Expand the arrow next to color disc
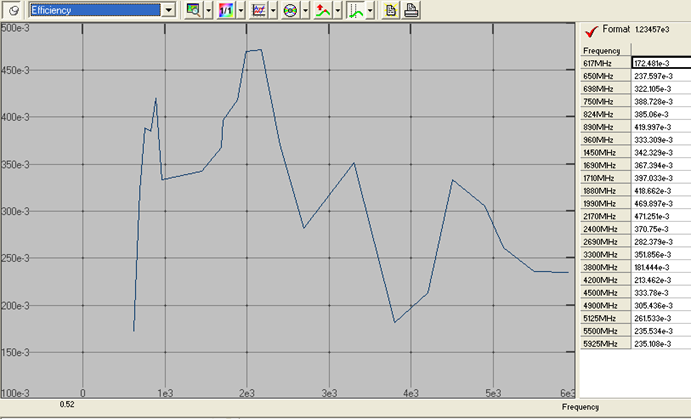The width and height of the screenshot is (691, 419). pyautogui.click(x=305, y=10)
